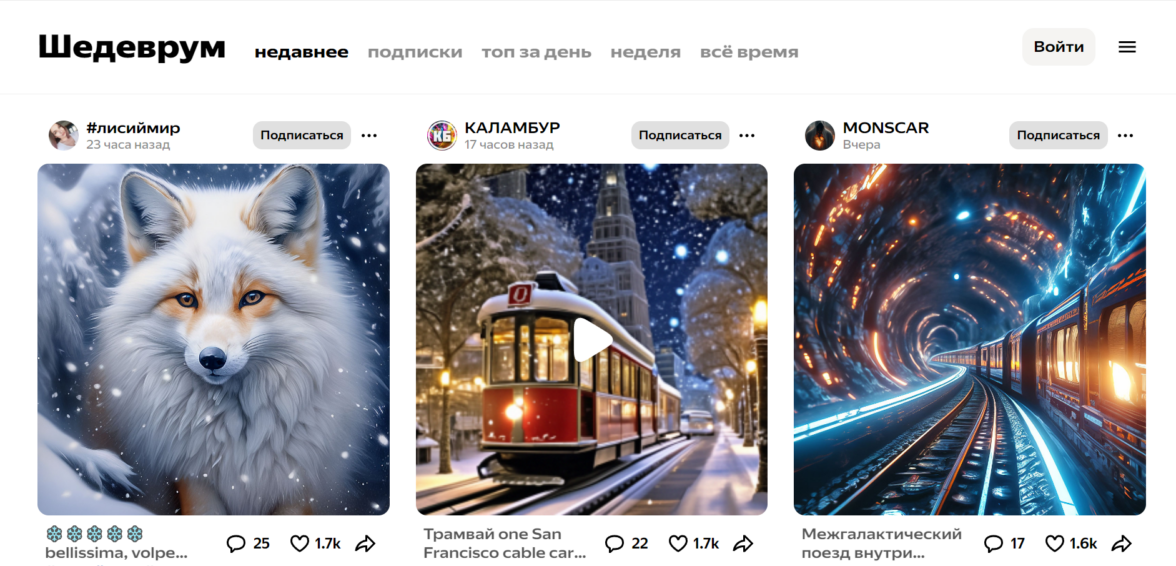Share the San Francisco tram post

[743, 544]
